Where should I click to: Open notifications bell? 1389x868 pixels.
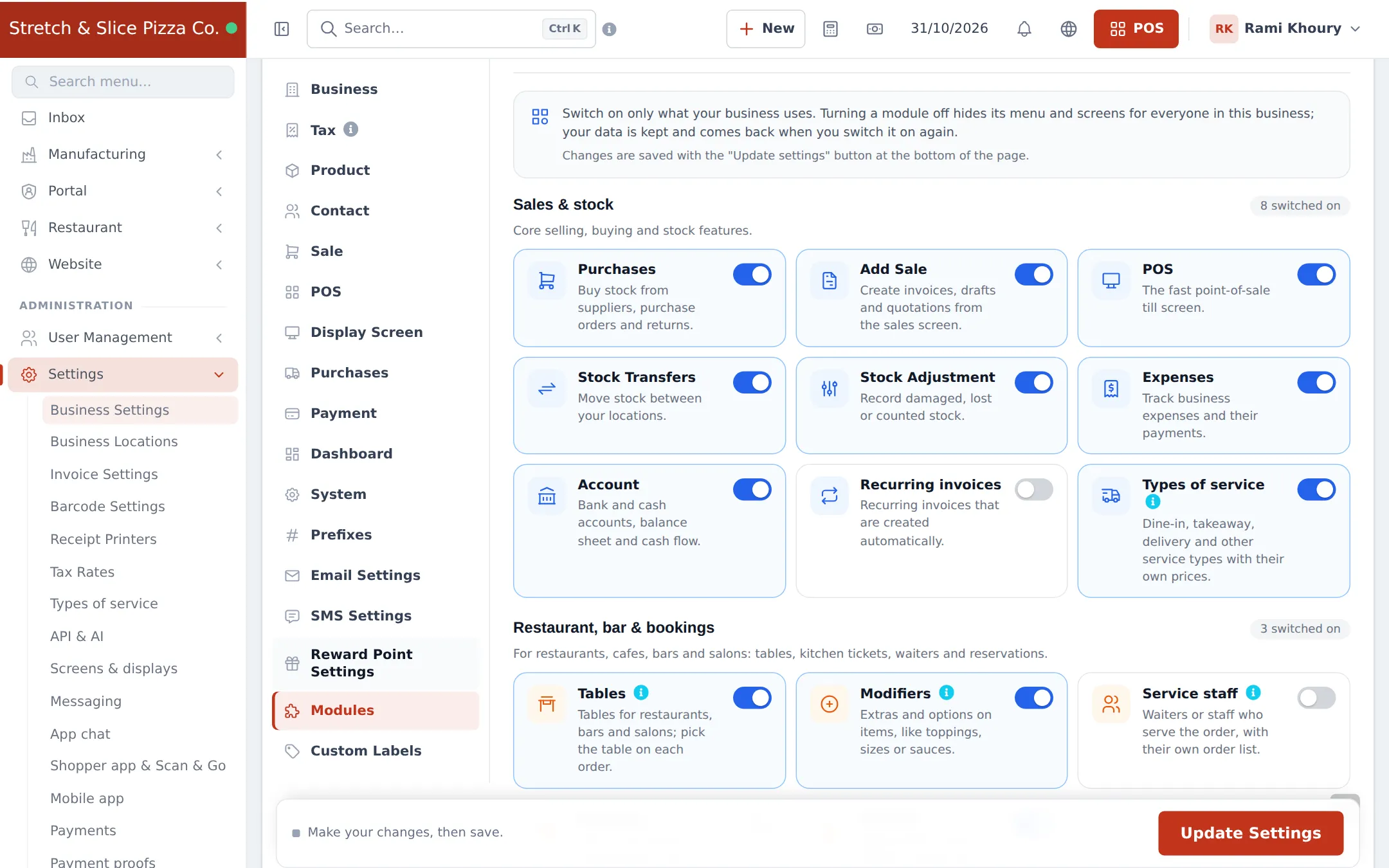(1024, 29)
